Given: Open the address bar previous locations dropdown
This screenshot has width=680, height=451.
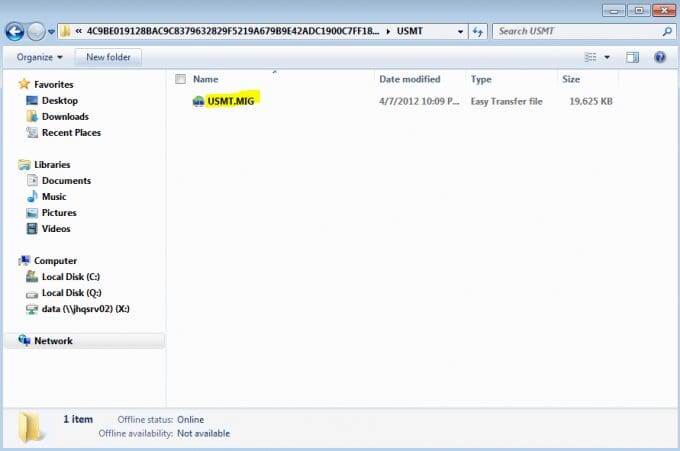Looking at the screenshot, I should [x=460, y=32].
